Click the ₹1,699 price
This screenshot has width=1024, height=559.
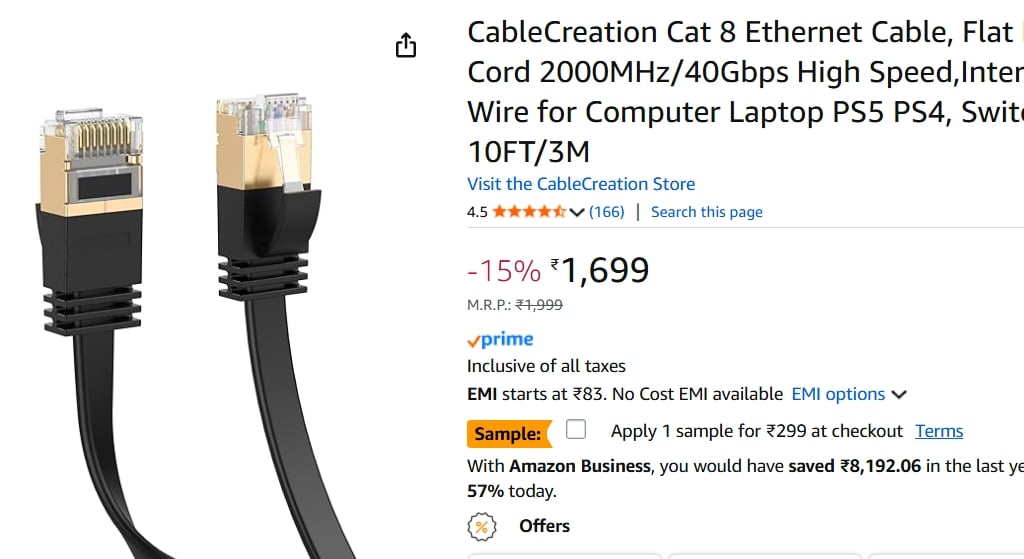[603, 270]
